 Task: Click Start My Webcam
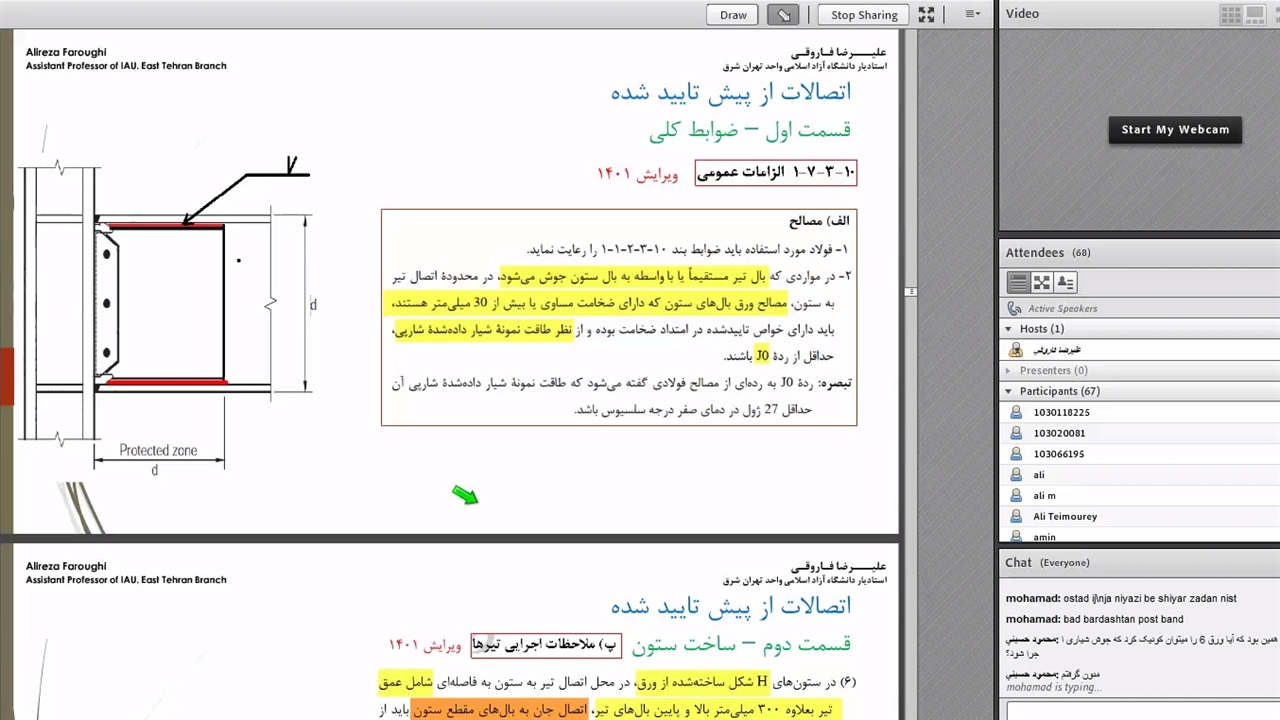click(1175, 130)
